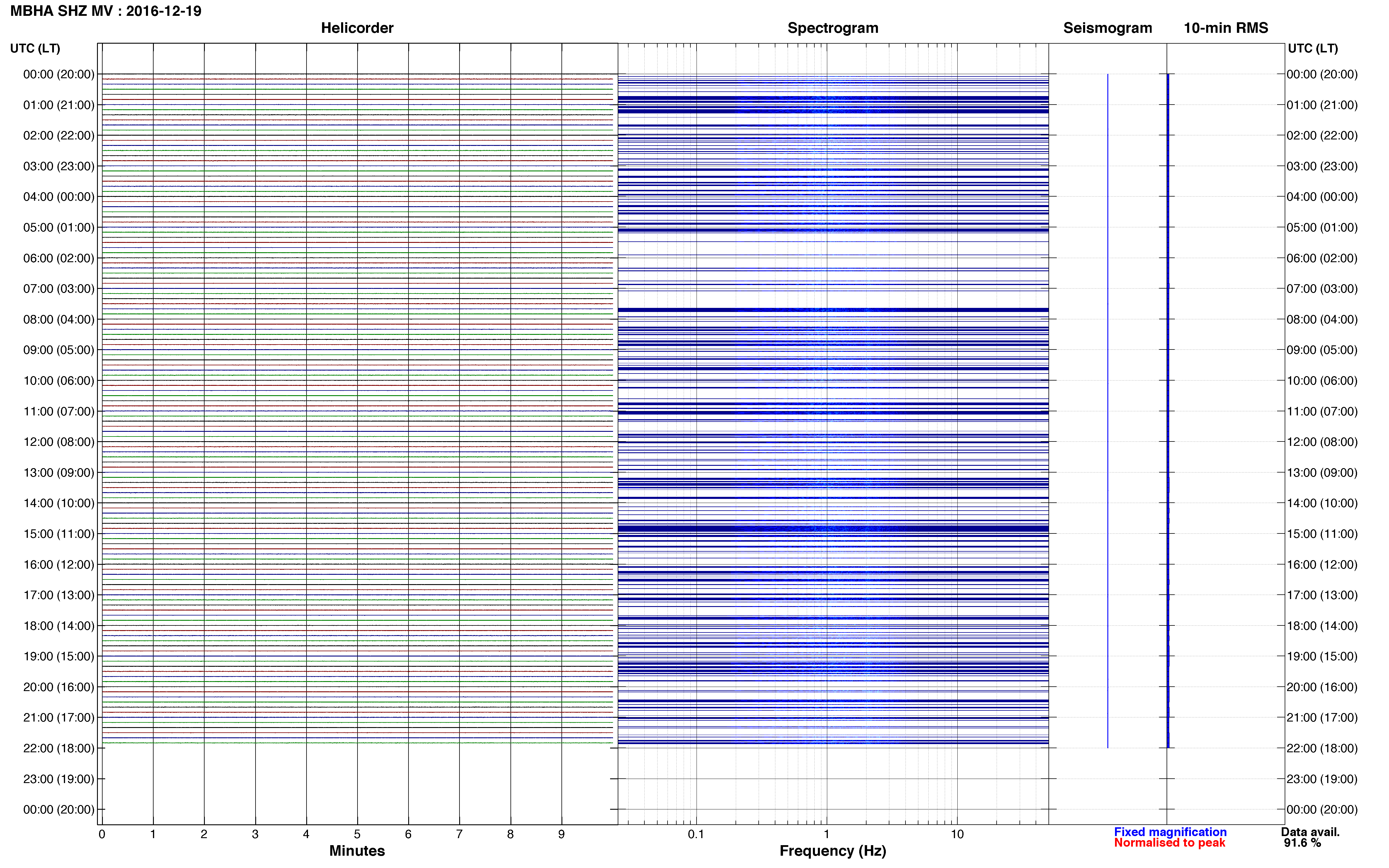
Task: Click the "Seismogram" panel heading
Action: [x=1108, y=28]
